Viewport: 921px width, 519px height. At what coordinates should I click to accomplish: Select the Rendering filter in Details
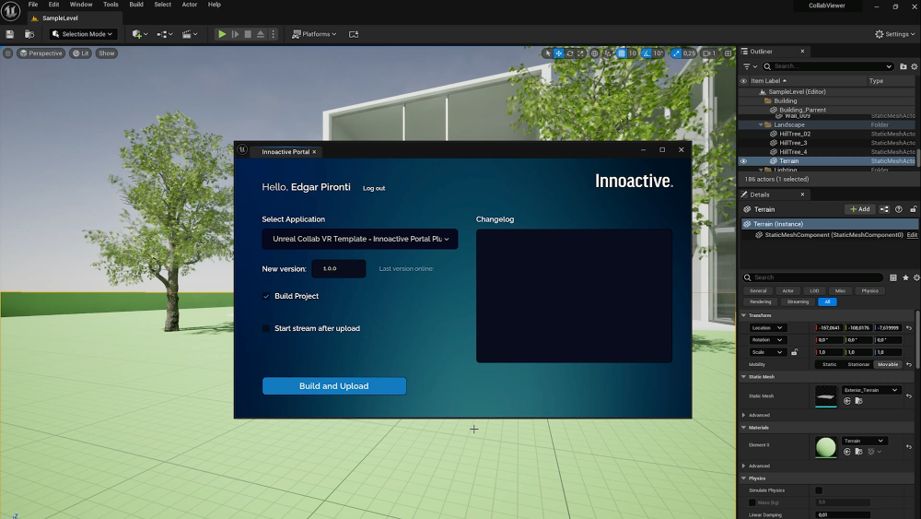[760, 302]
